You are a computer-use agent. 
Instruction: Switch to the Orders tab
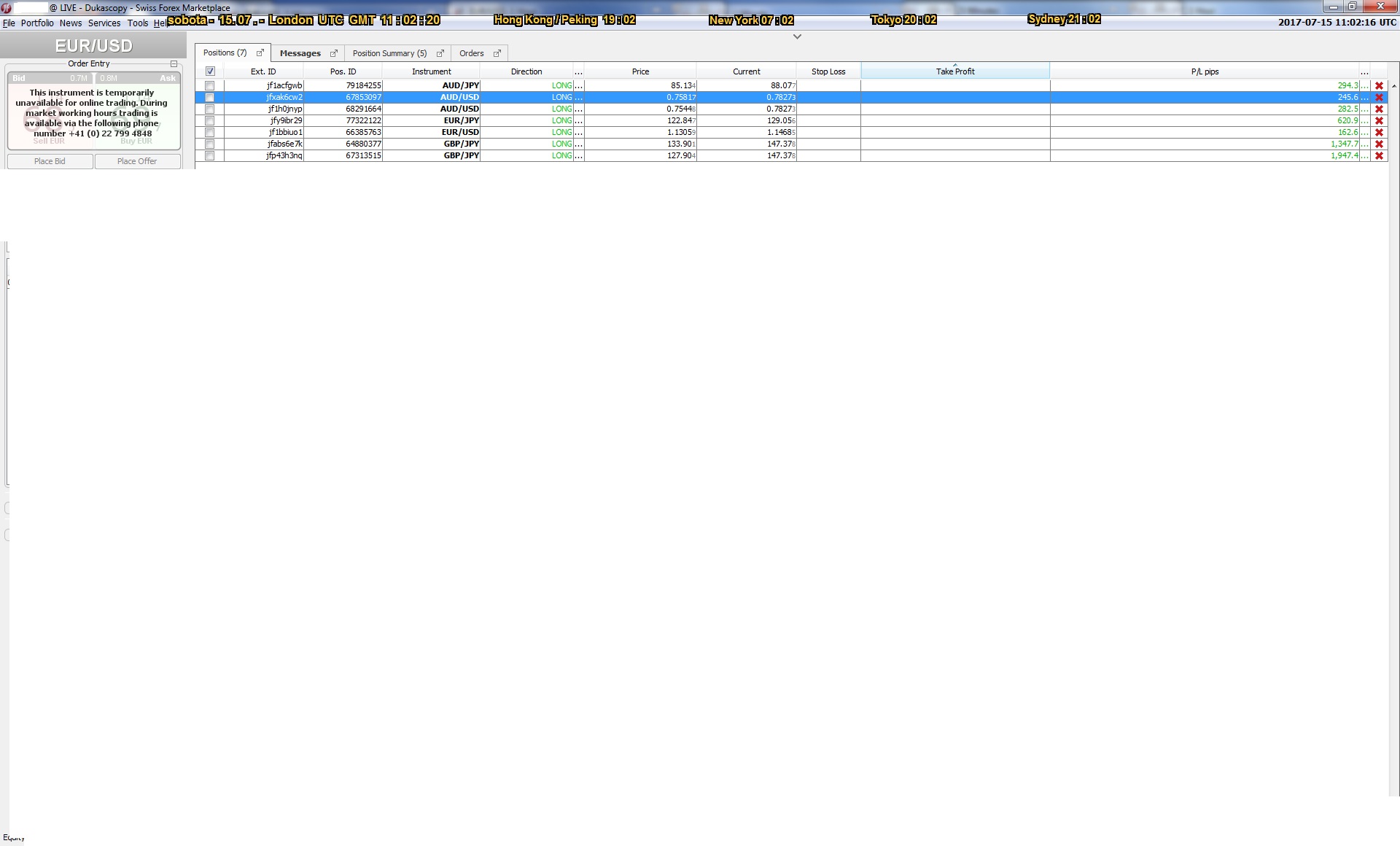click(471, 53)
